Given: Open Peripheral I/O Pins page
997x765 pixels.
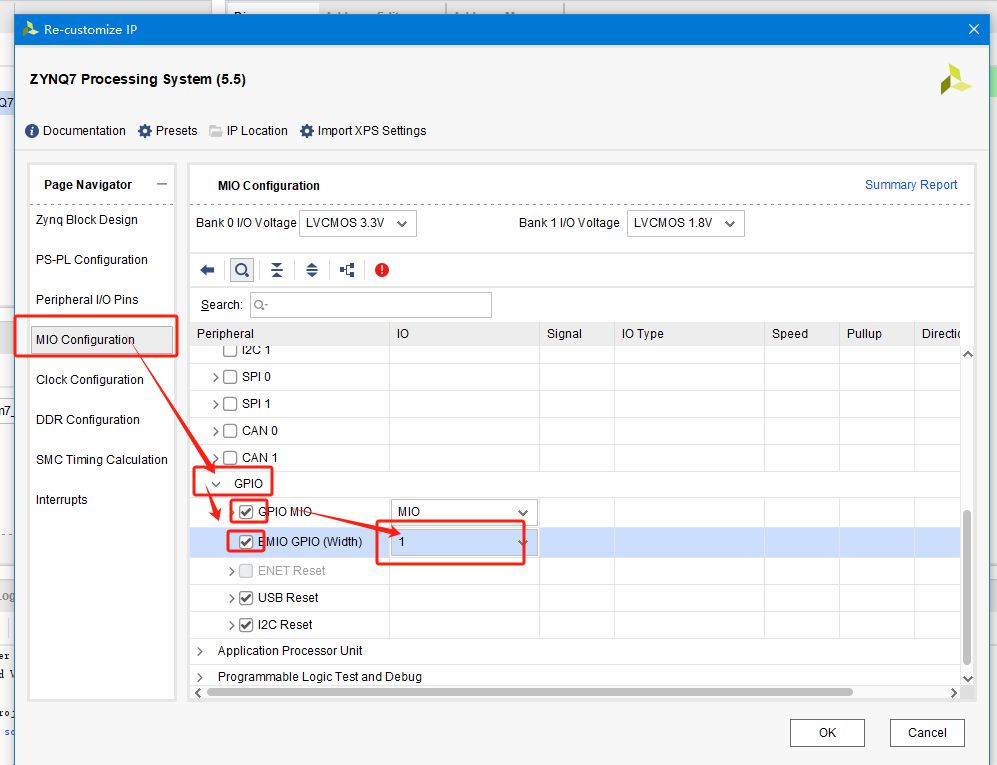Looking at the screenshot, I should (87, 300).
